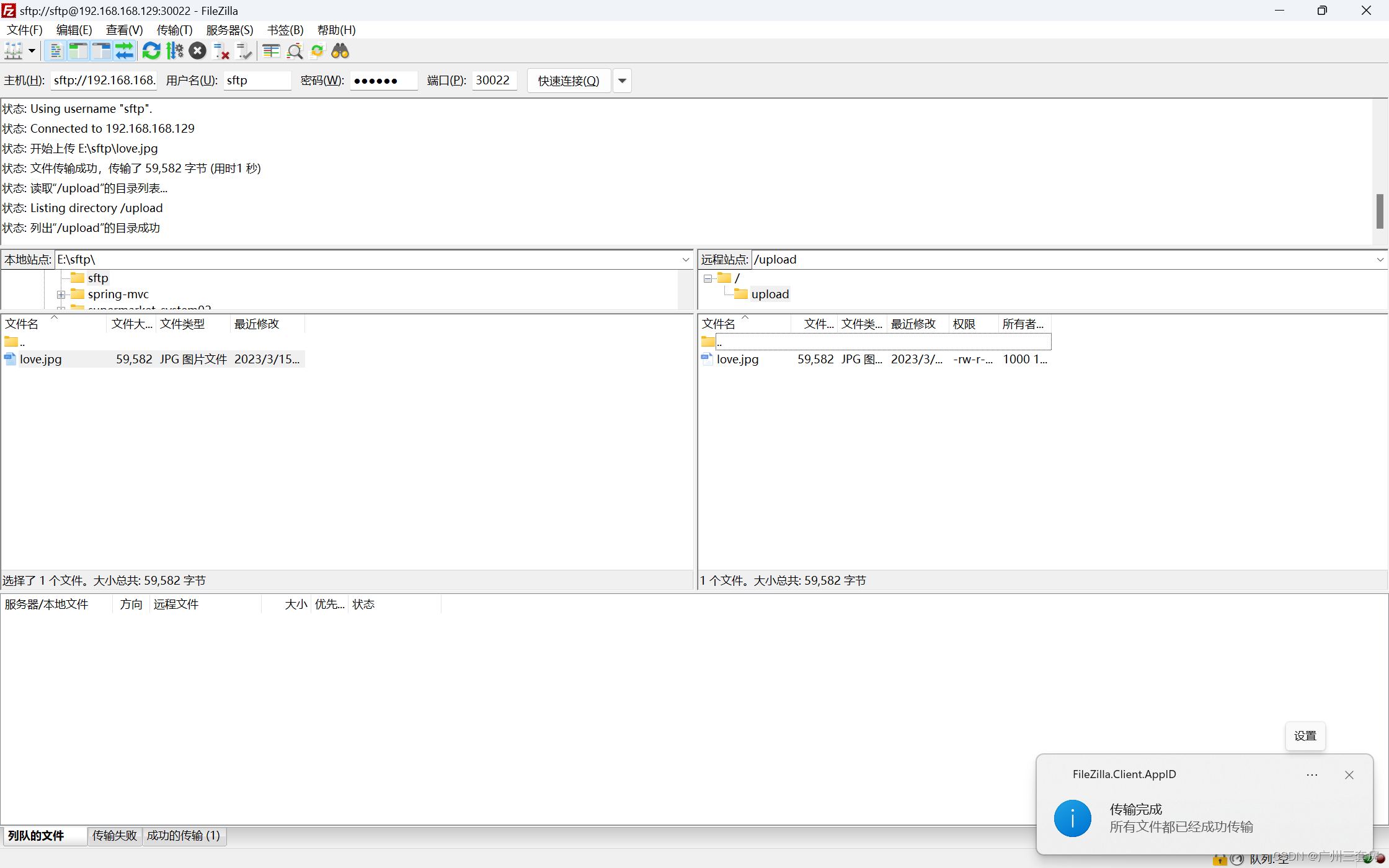
Task: Toggle the message log display
Action: pos(55,51)
